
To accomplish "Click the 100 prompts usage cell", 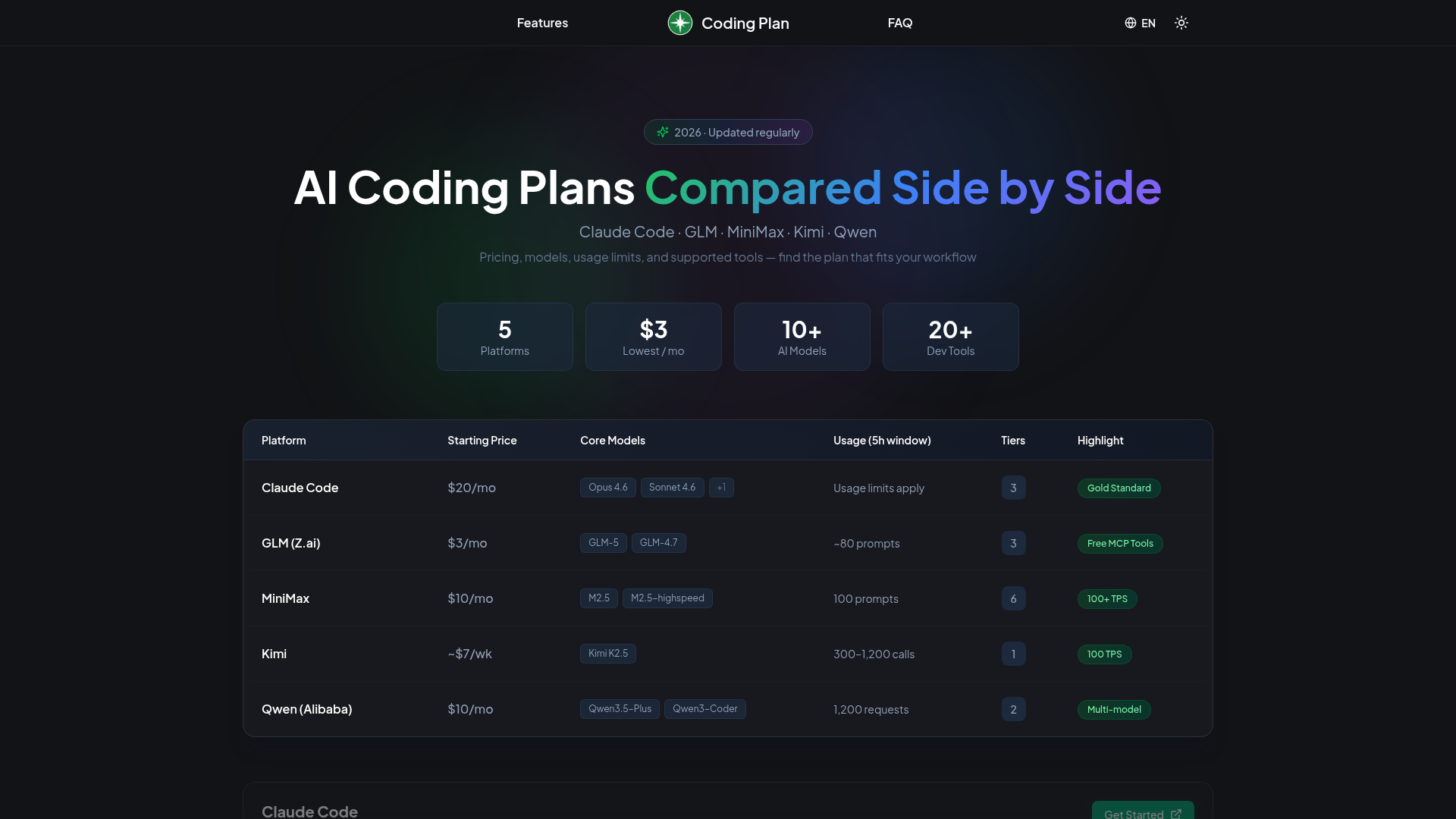I will (x=866, y=599).
